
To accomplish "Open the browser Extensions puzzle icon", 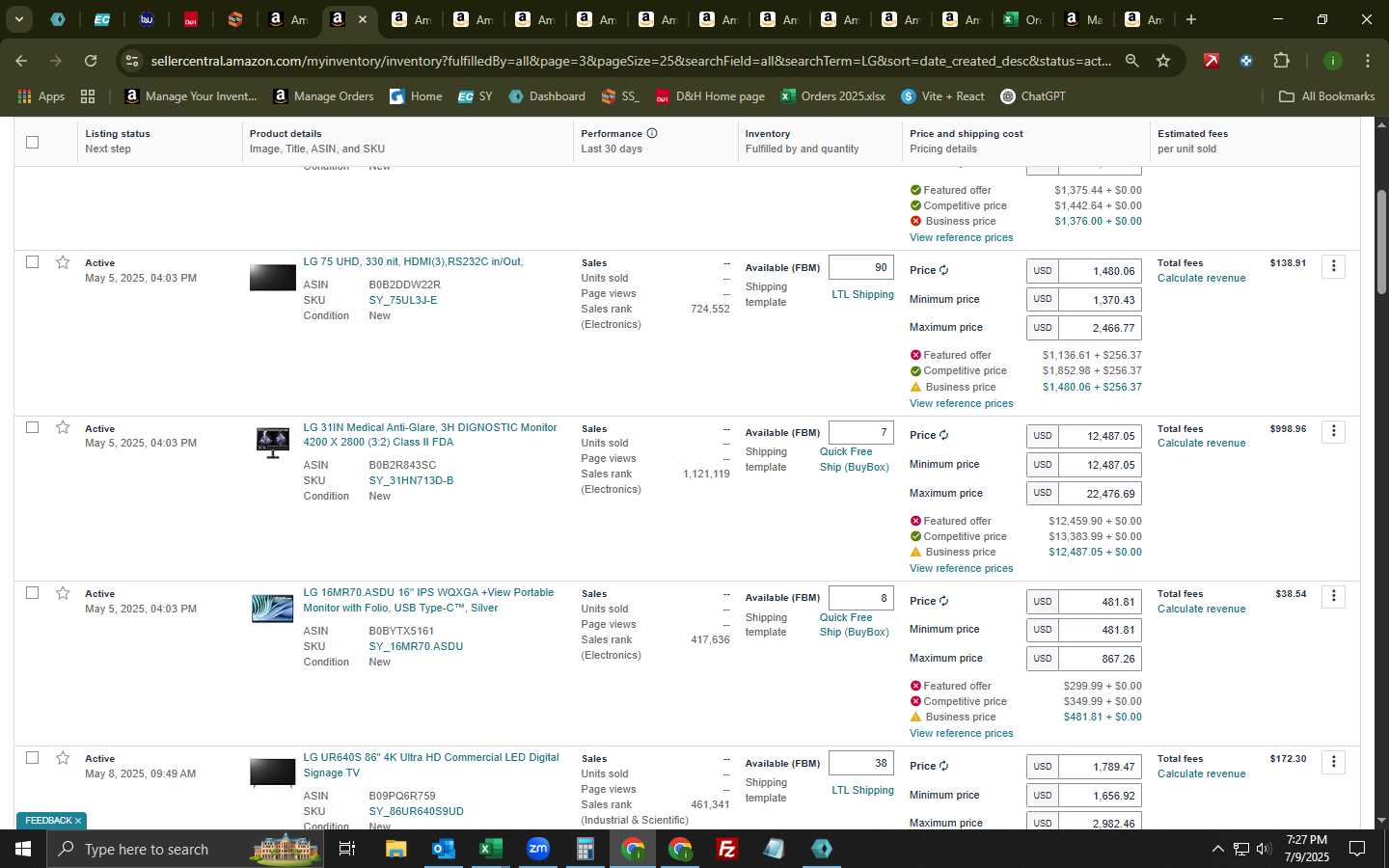I will [x=1281, y=61].
